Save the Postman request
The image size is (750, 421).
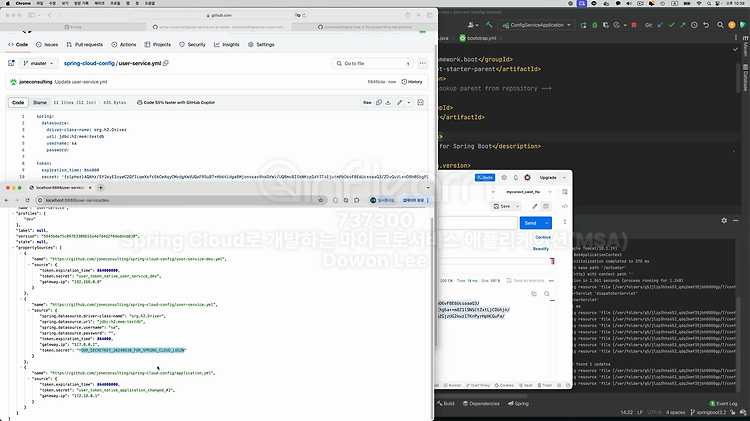click(x=502, y=206)
